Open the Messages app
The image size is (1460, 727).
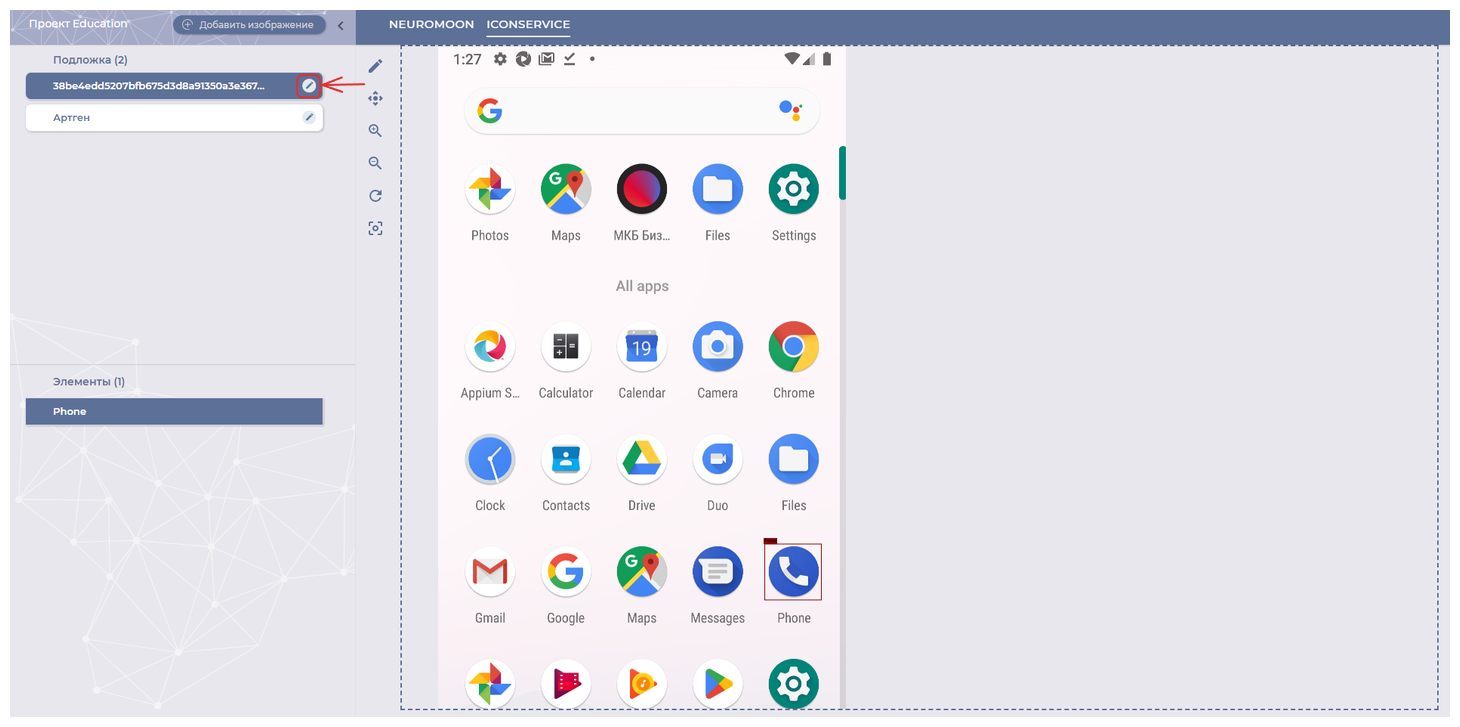718,572
